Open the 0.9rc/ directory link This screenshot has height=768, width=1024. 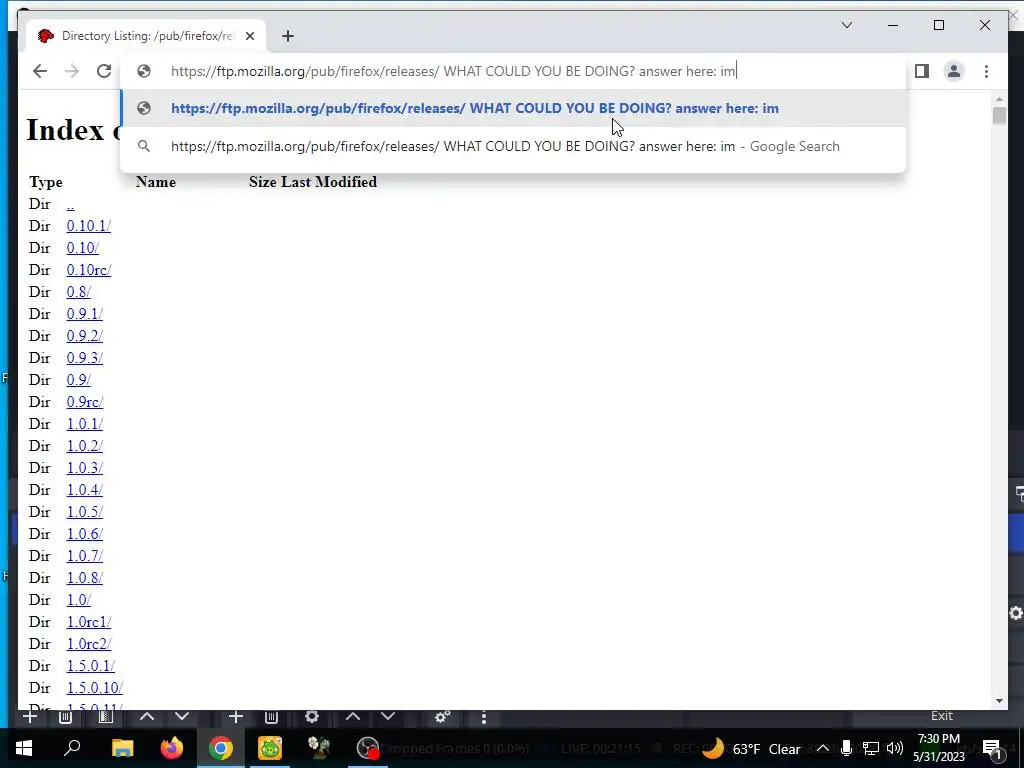[x=84, y=402]
